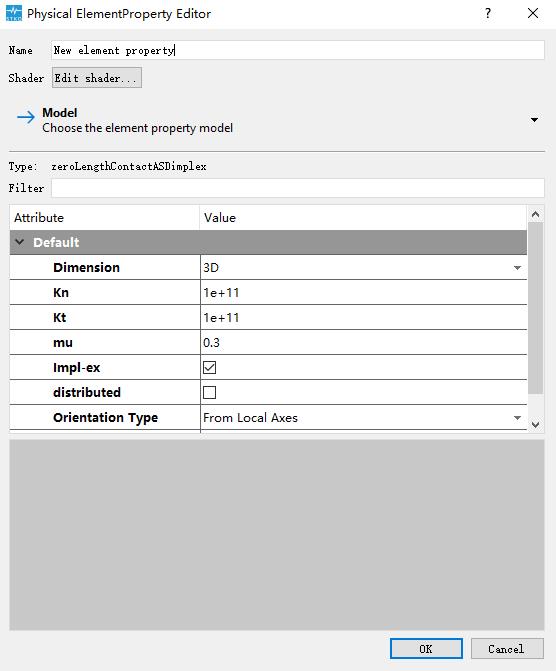Viewport: 556px width, 671px height.
Task: Open the Model chooser dropdown arrow
Action: [x=534, y=120]
